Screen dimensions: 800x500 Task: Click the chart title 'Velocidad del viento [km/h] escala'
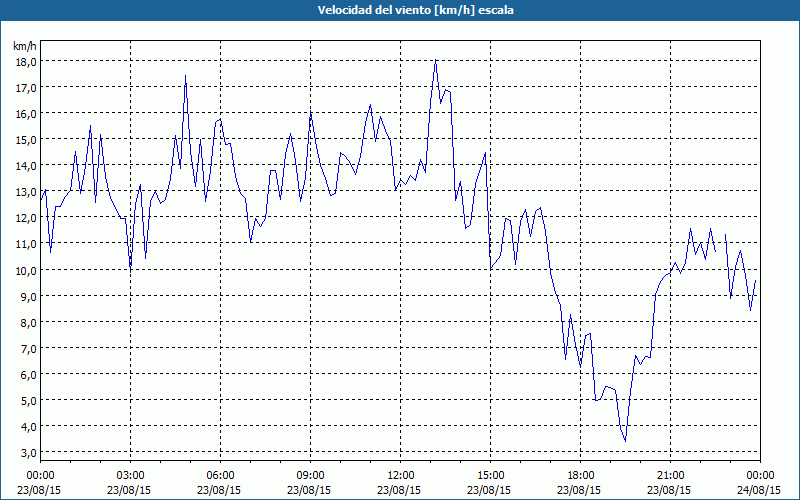415,10
